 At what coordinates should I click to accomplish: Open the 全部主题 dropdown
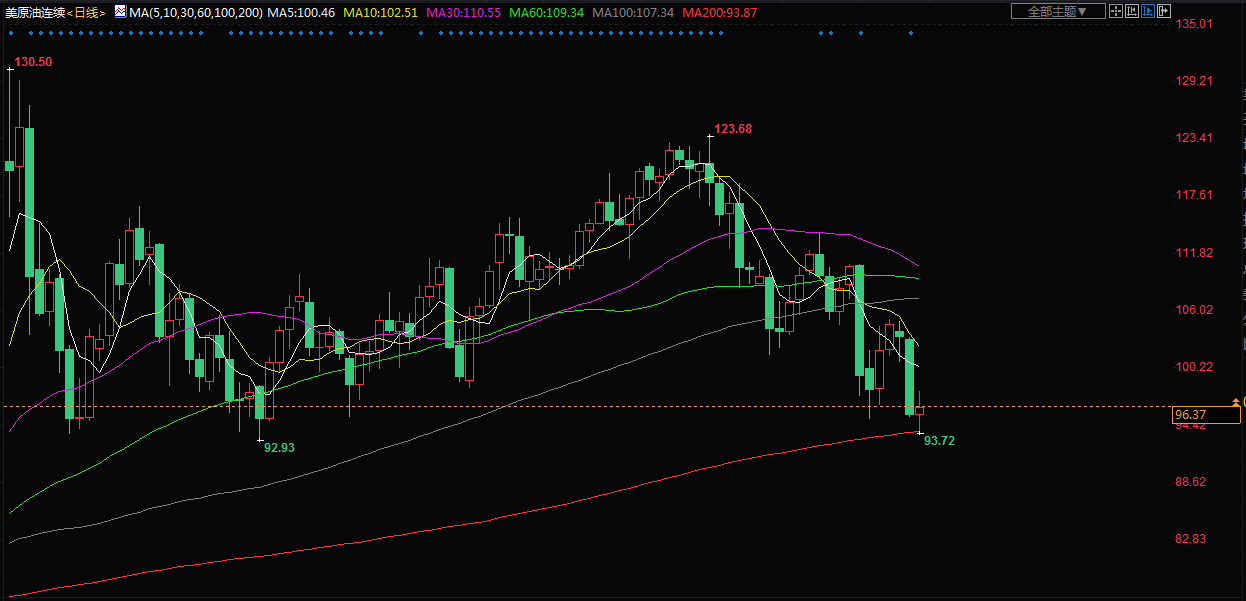pyautogui.click(x=1057, y=11)
